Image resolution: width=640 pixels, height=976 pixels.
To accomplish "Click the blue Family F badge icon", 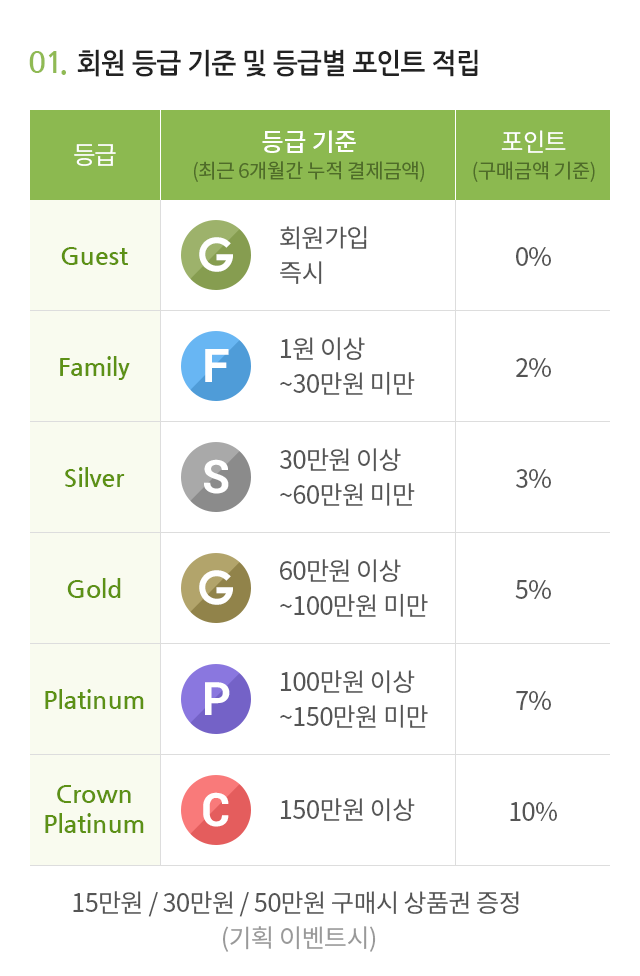I will click(216, 366).
